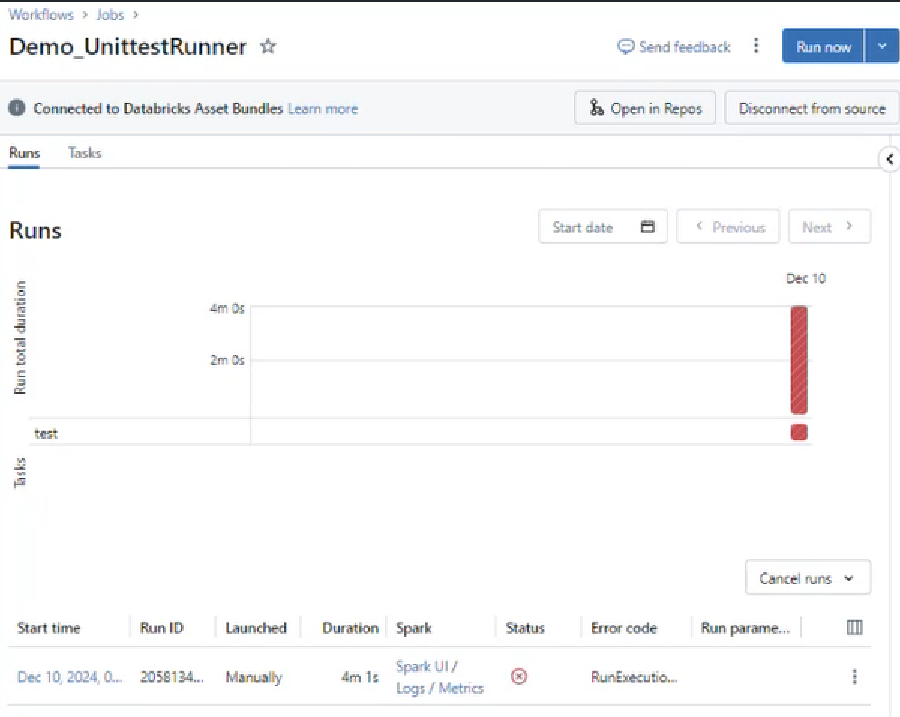
Task: Click the Manually launched cell
Action: tap(254, 677)
